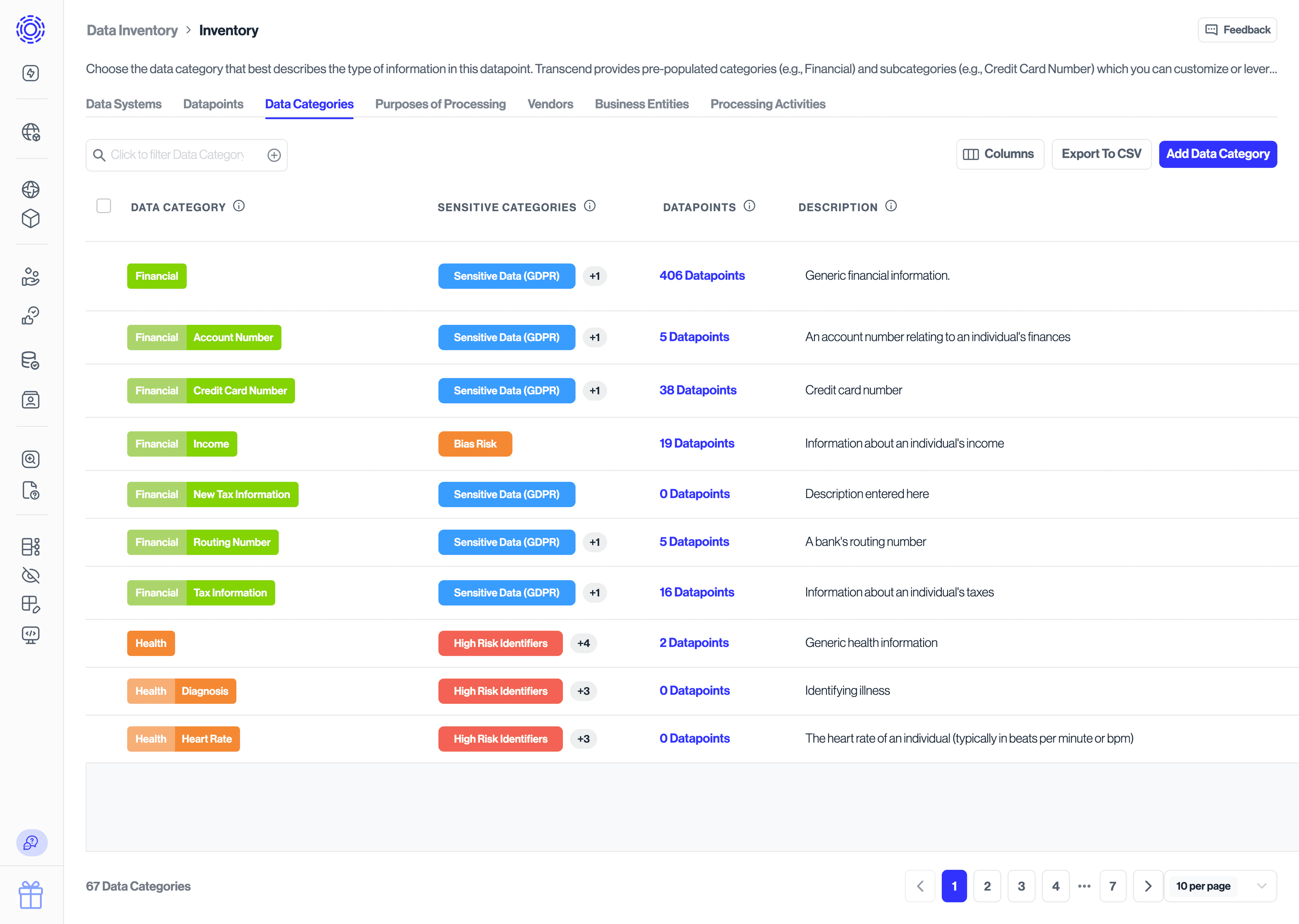Viewport: 1299px width, 924px height.
Task: Select the magnifying glass search icon
Action: [x=31, y=459]
